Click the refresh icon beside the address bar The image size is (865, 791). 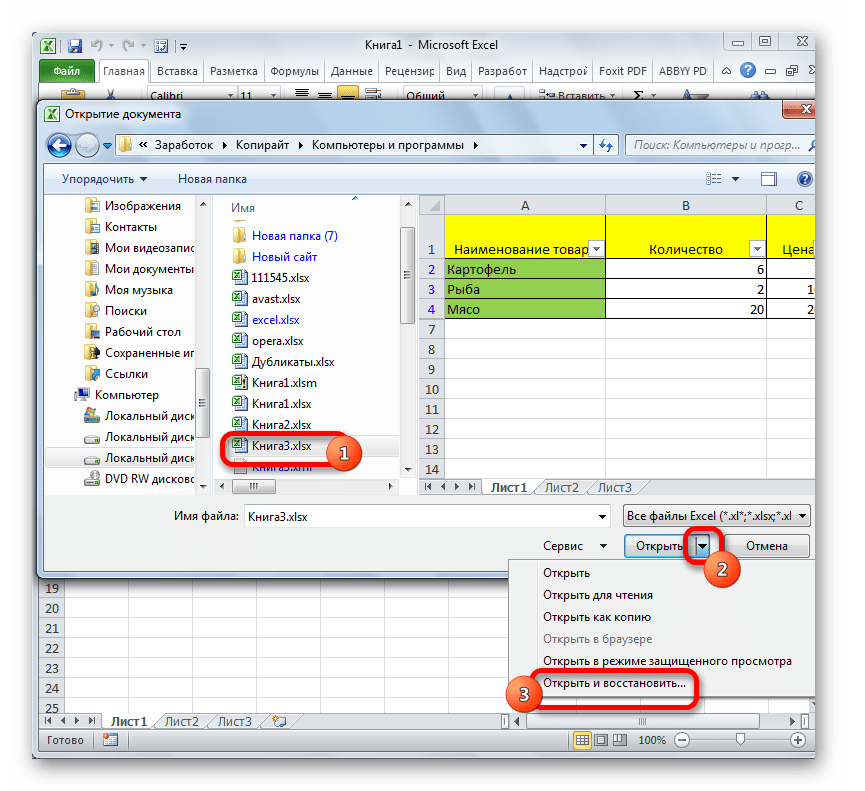[x=606, y=146]
